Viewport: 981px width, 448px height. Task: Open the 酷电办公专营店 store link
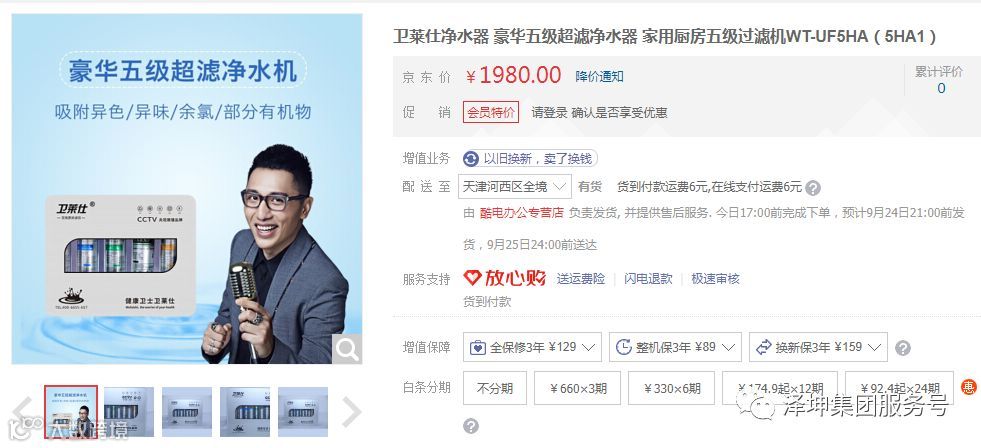(x=522, y=213)
